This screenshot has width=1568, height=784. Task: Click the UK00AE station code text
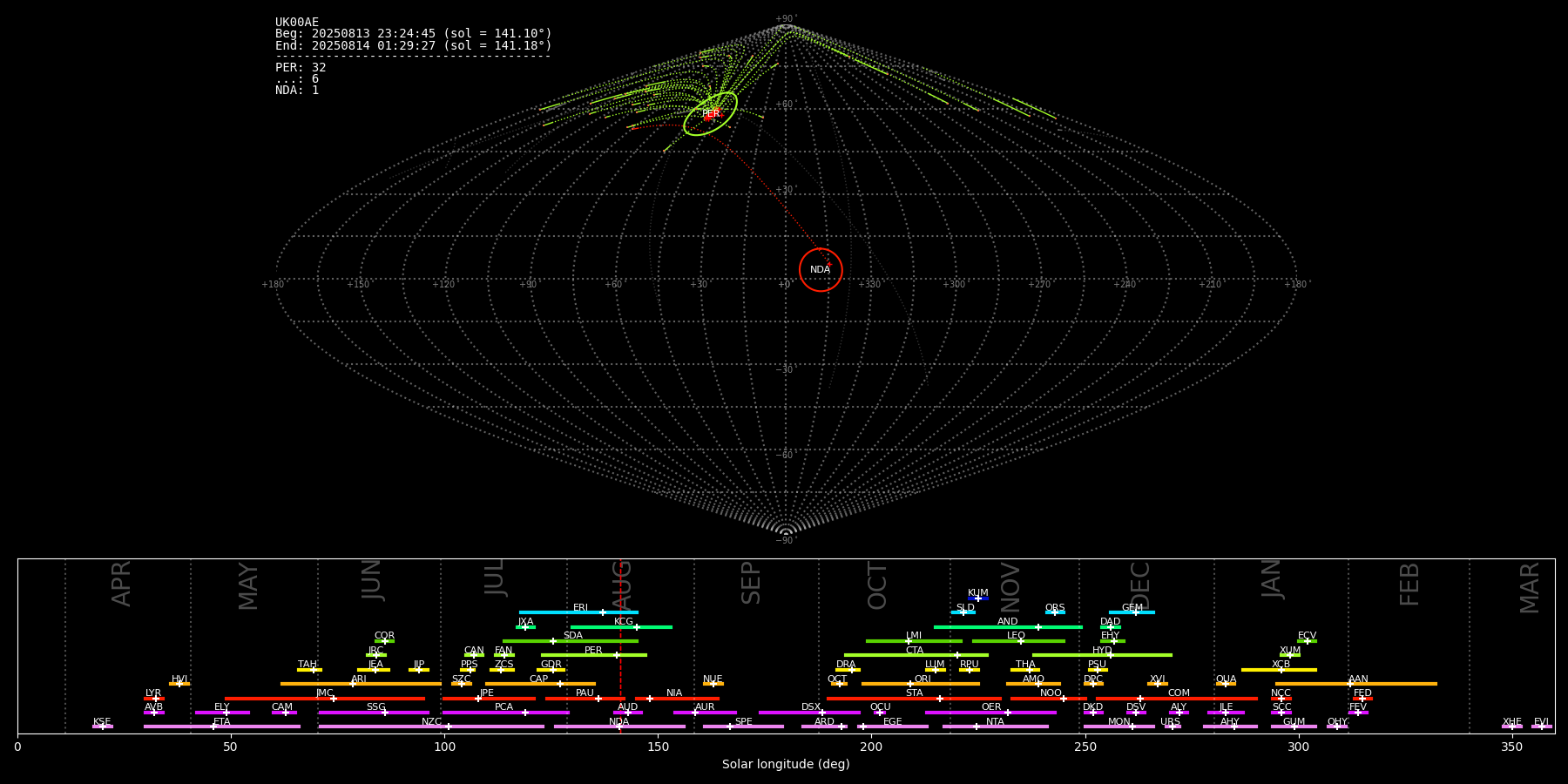coord(297,23)
